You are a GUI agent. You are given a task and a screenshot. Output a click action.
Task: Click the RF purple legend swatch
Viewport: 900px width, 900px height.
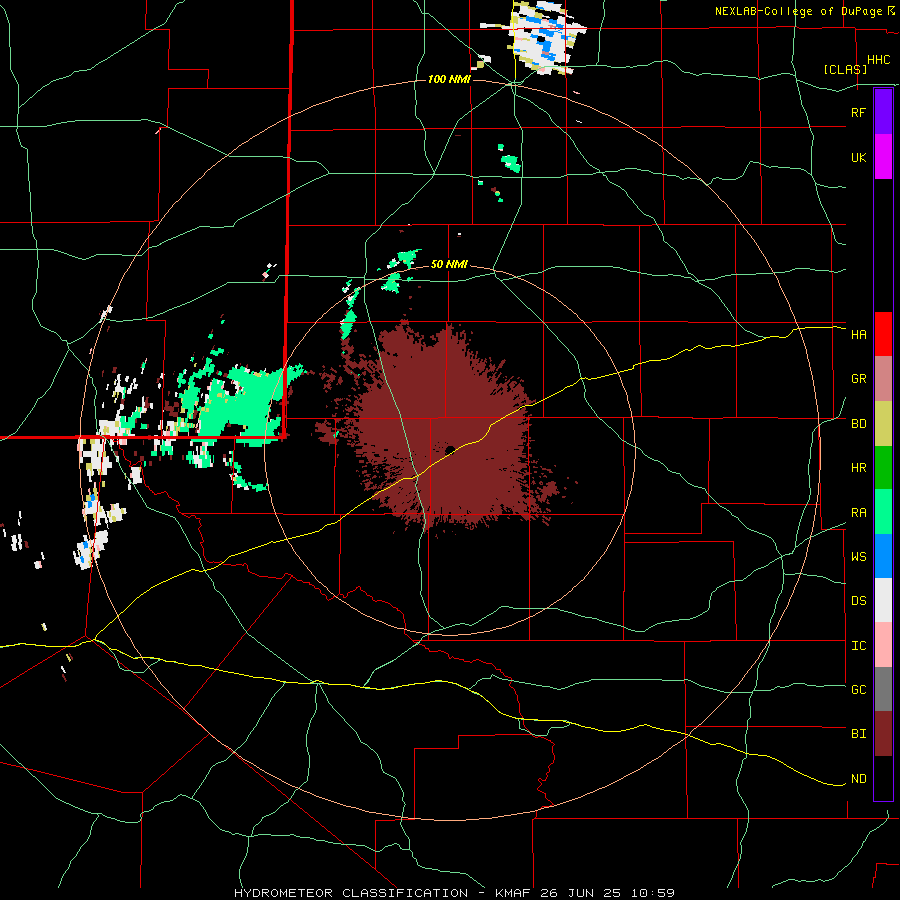tap(883, 112)
